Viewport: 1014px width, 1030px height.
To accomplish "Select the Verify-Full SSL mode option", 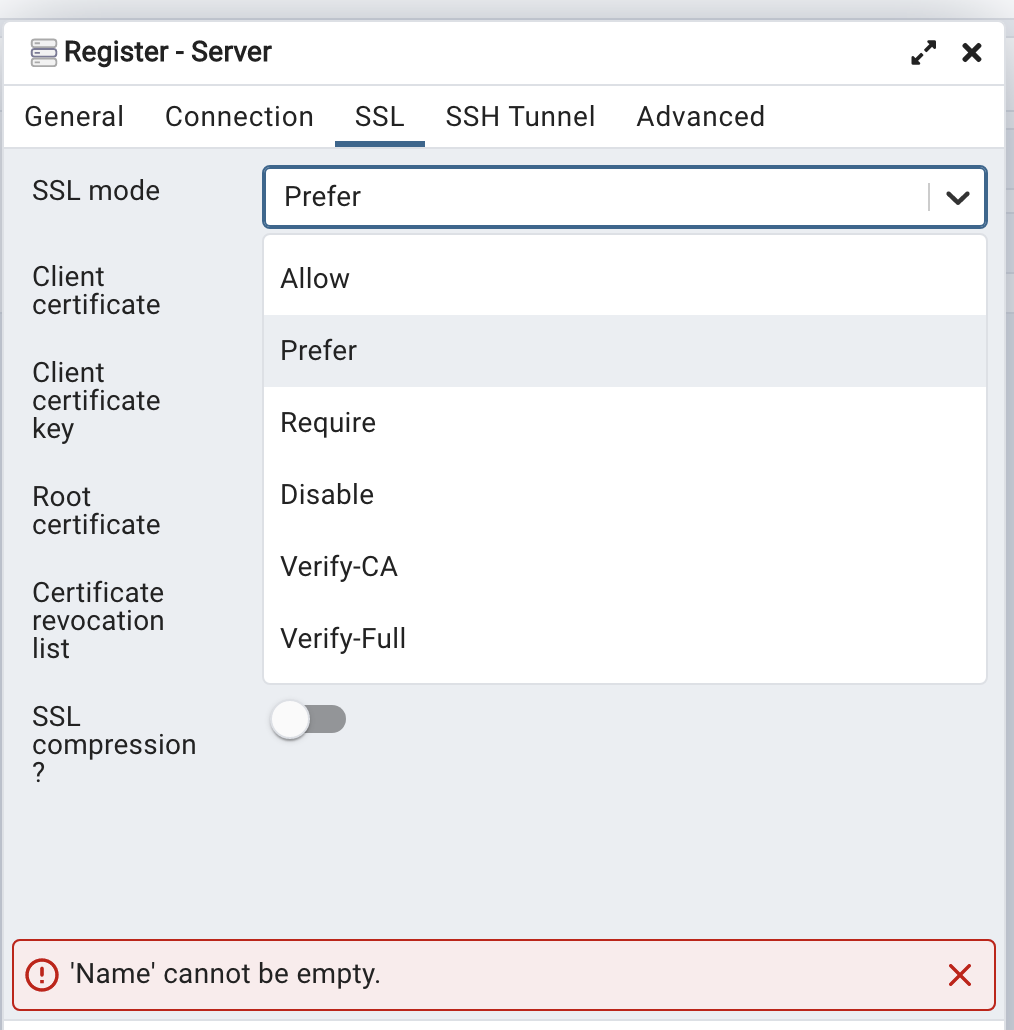I will (x=625, y=638).
